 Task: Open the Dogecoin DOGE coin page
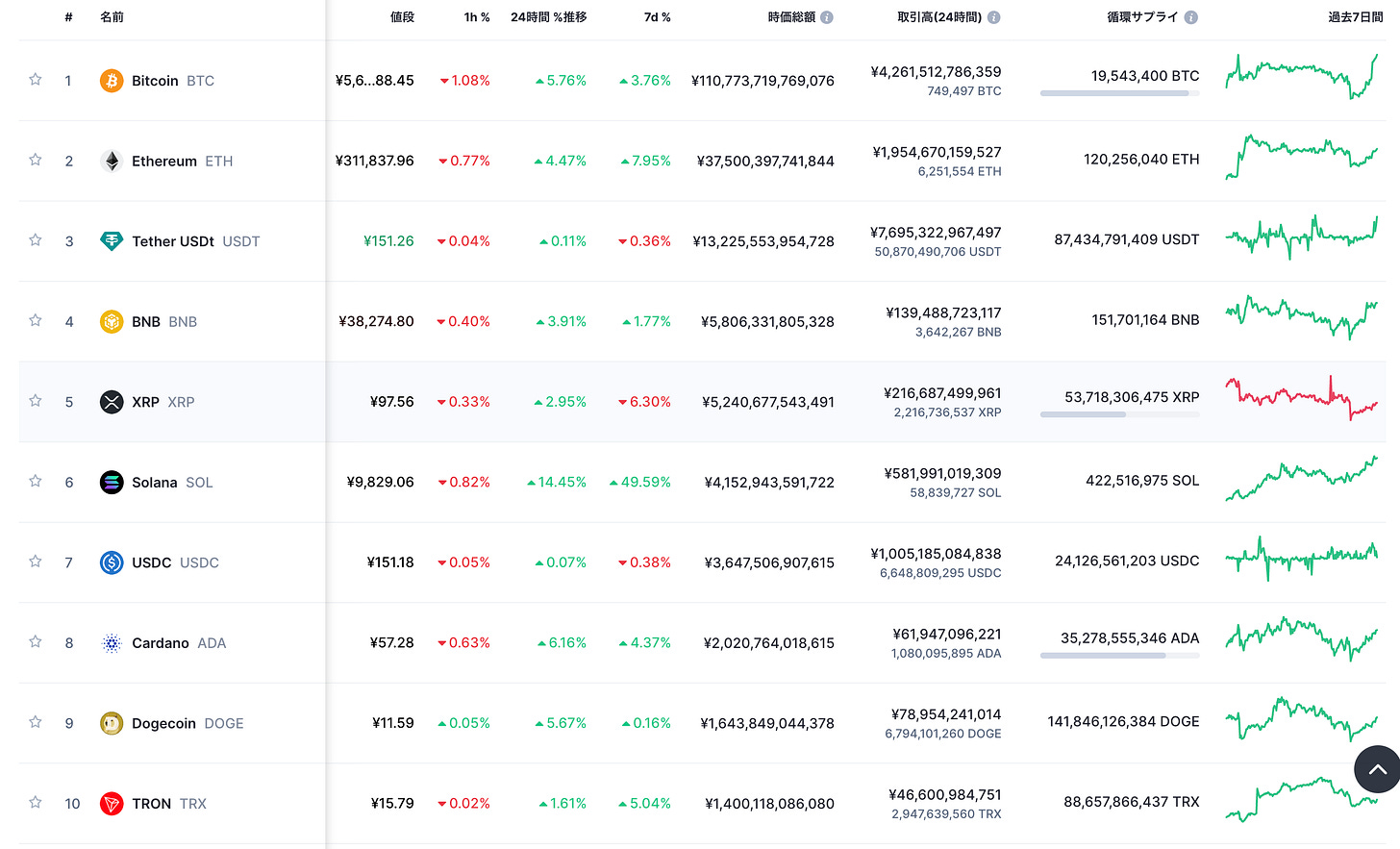tap(187, 723)
